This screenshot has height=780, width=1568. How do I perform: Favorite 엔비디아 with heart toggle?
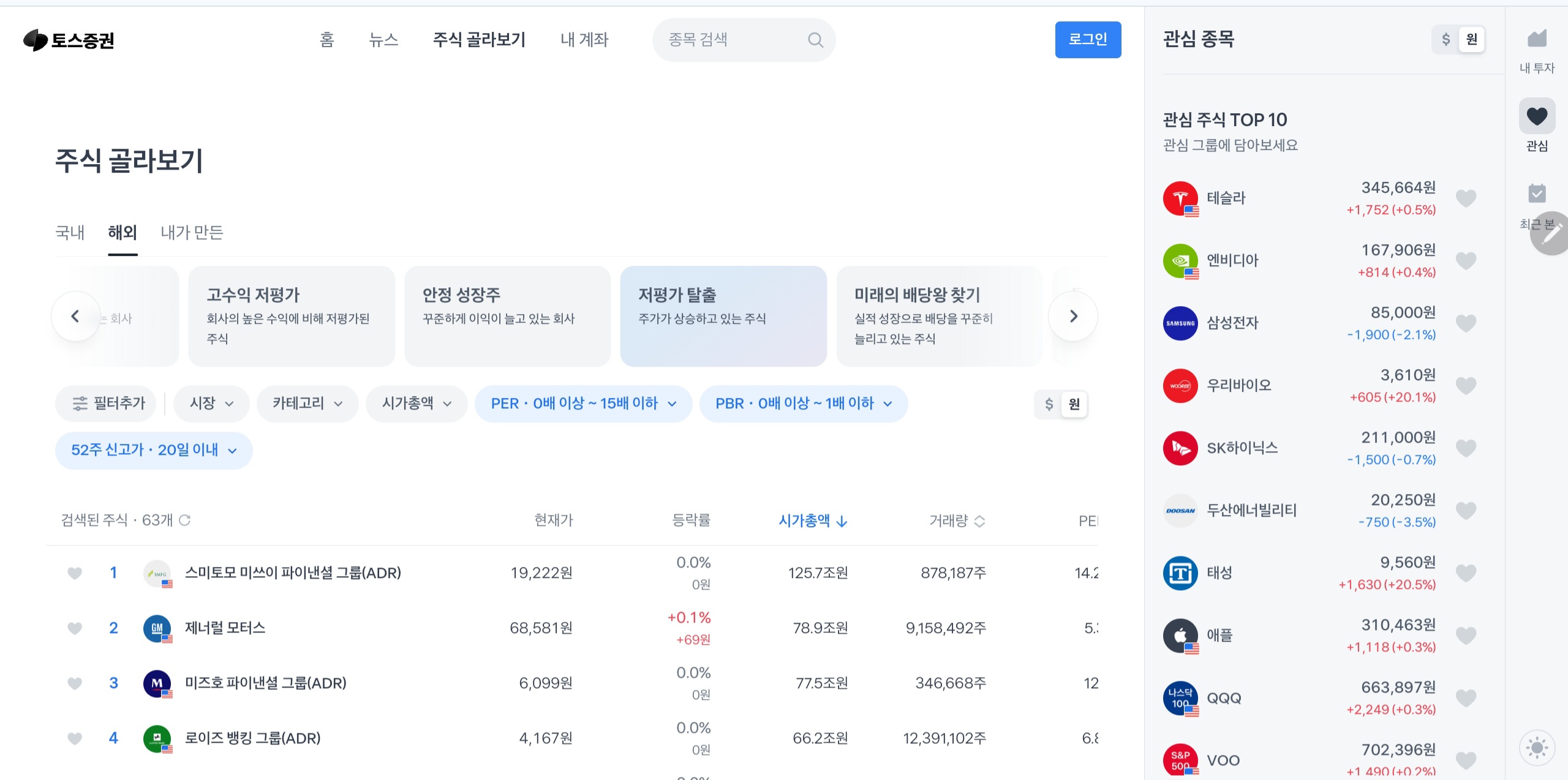pos(1466,261)
